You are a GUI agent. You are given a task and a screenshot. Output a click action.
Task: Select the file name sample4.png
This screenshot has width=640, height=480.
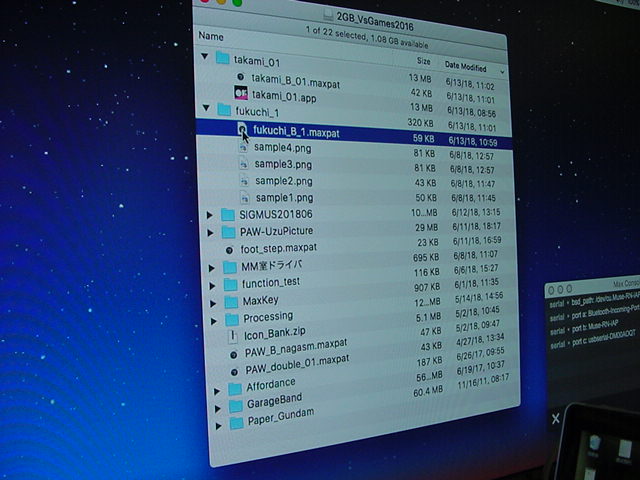pos(282,148)
